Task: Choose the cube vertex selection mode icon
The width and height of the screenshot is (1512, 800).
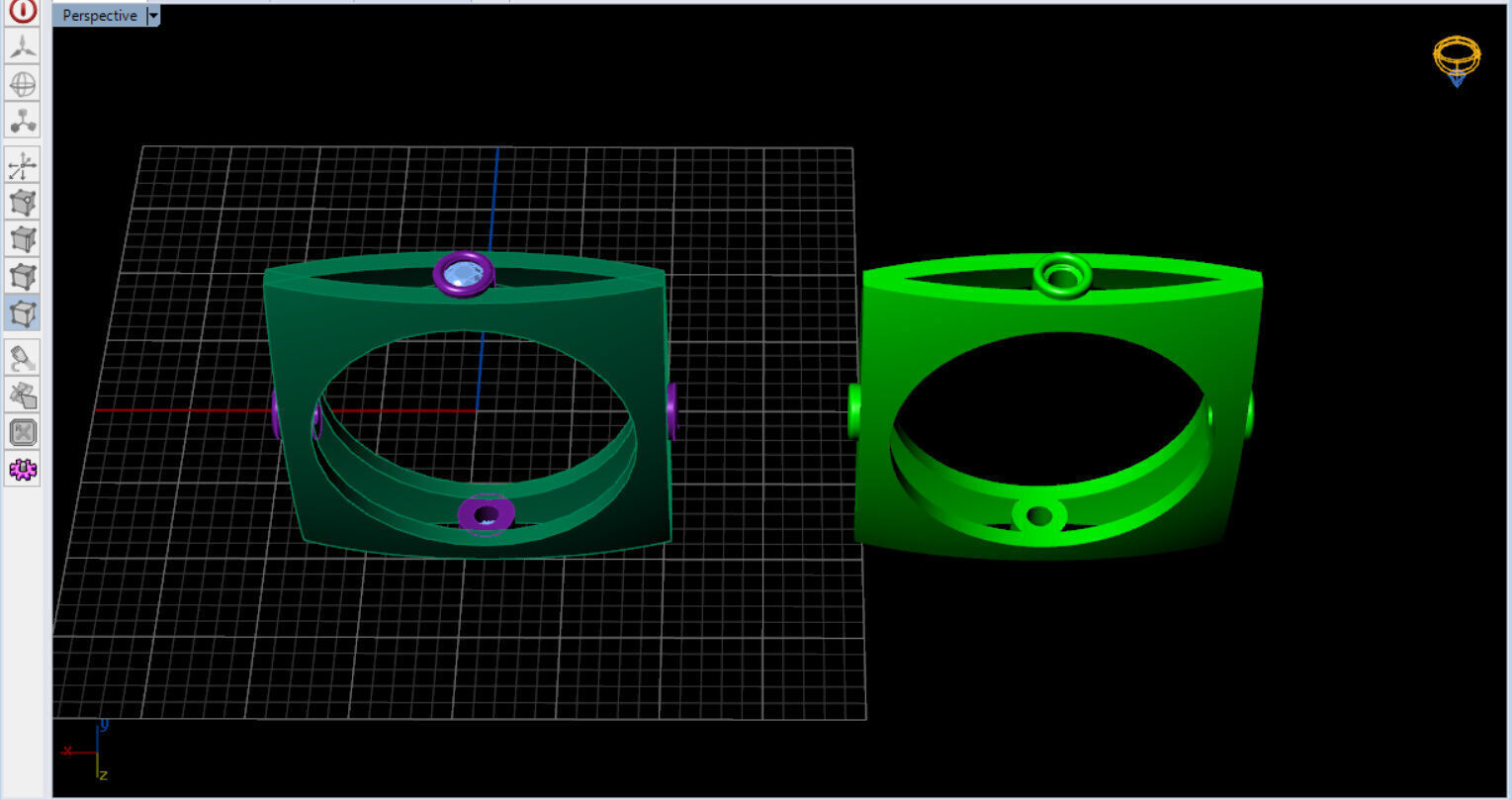Action: pos(23,203)
